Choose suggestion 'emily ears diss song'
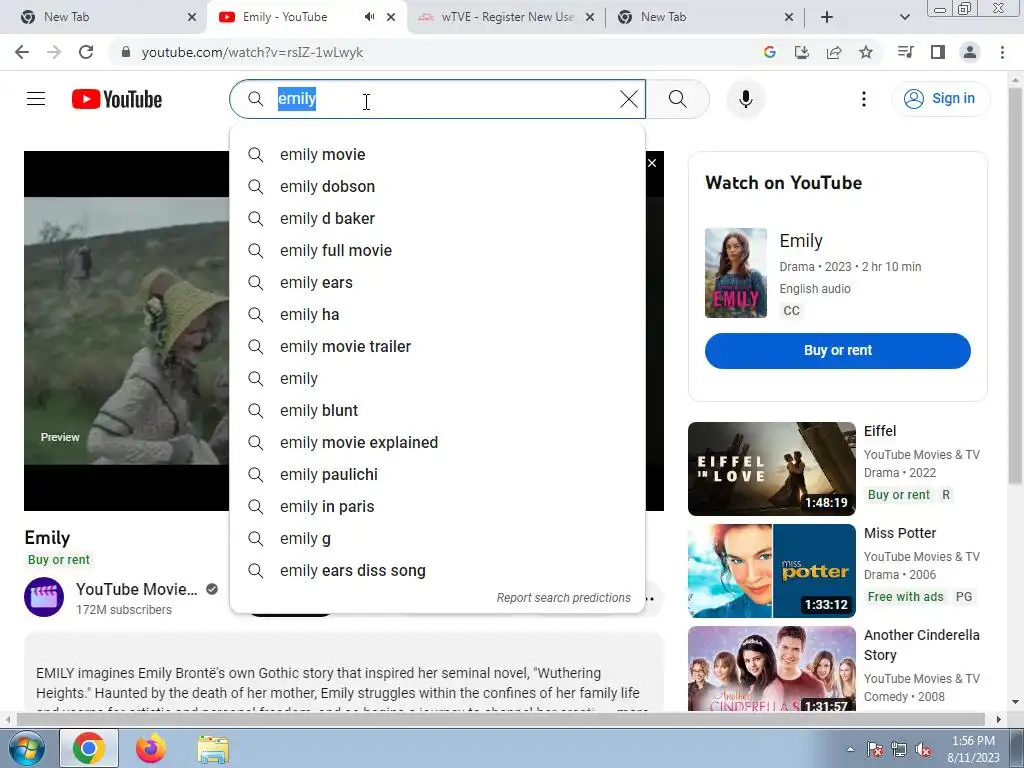The image size is (1024, 768). coord(437,571)
